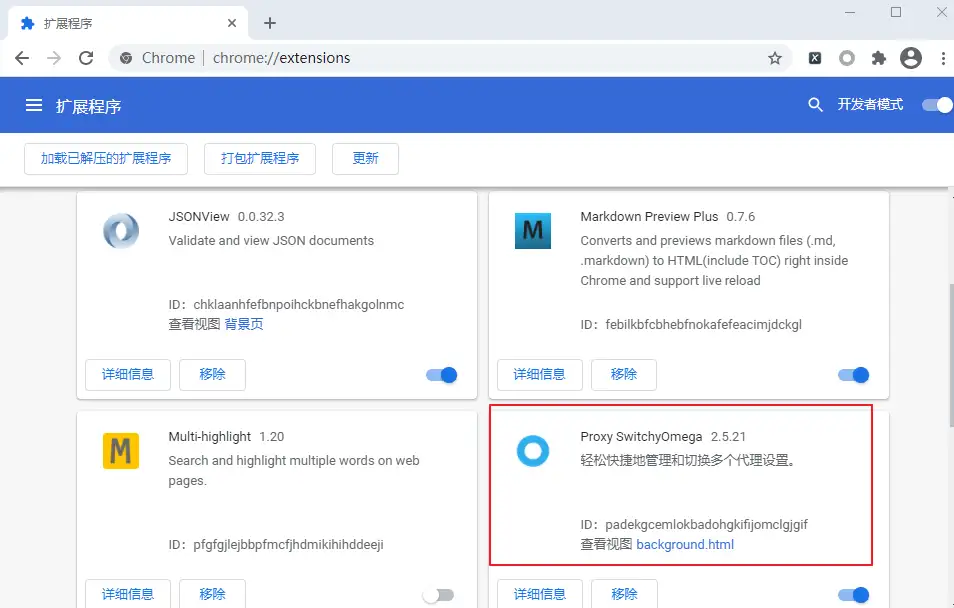Click the Proxy SwitchyOmega circle toolbar icon
This screenshot has height=608, width=954.
point(847,58)
